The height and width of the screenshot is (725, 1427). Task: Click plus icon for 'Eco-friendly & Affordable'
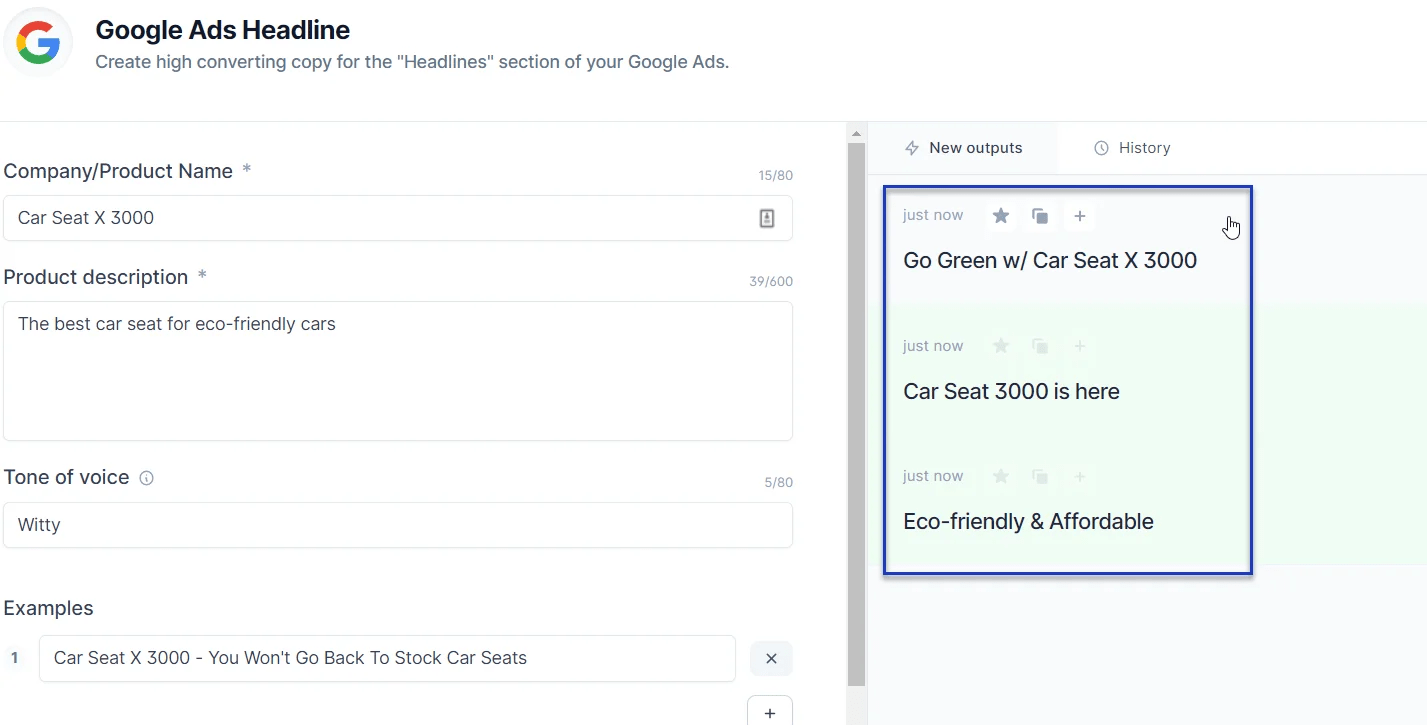pos(1080,476)
